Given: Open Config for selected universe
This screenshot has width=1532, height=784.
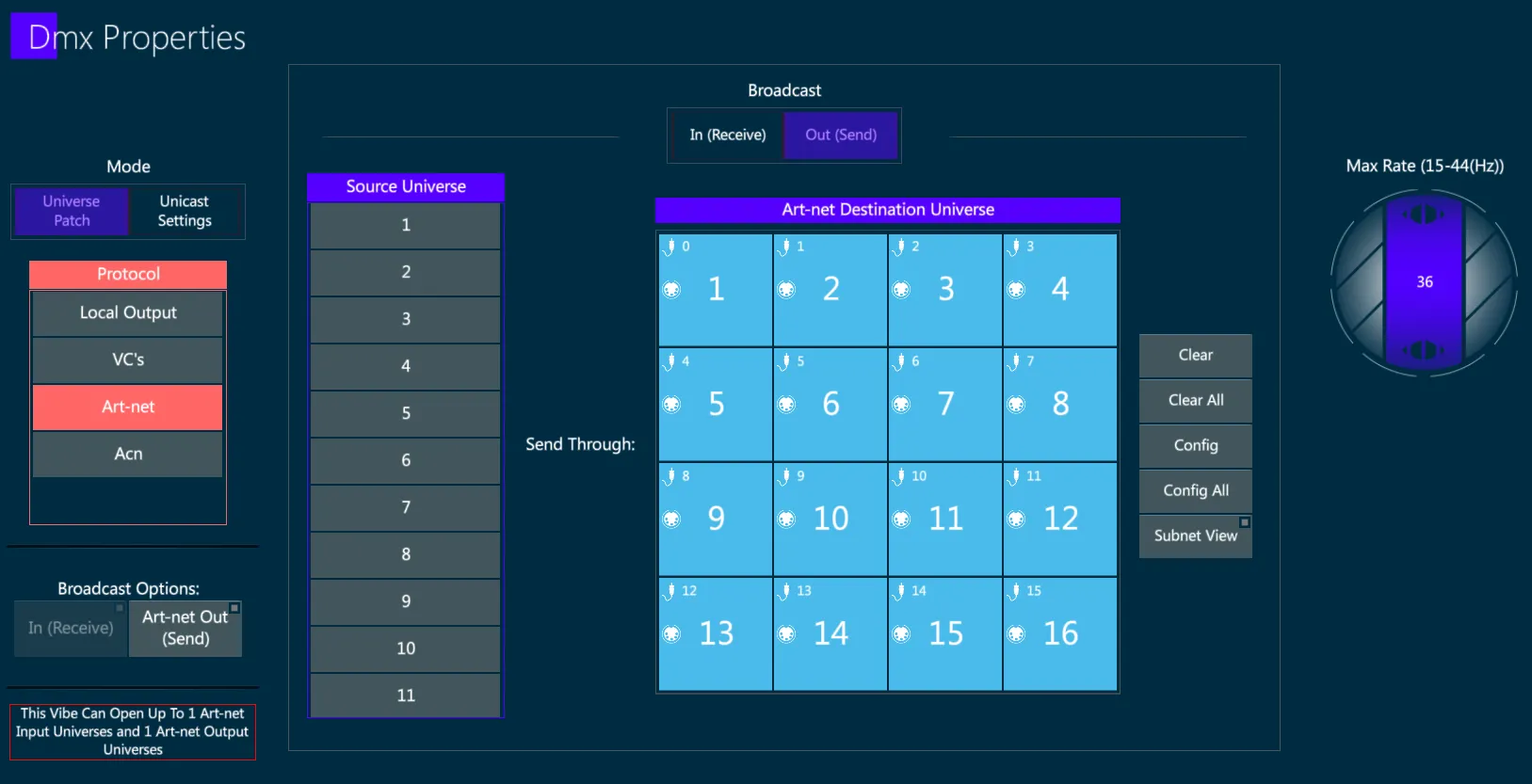Looking at the screenshot, I should [x=1196, y=446].
